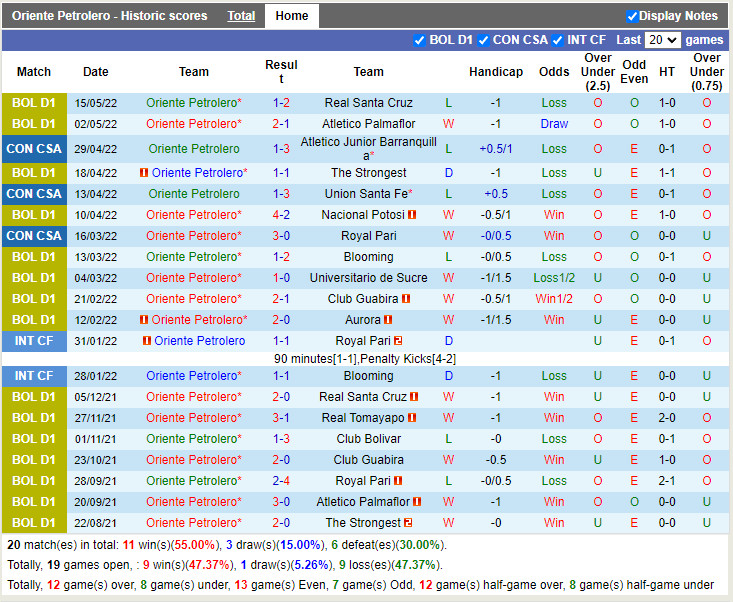The image size is (733, 602).
Task: Uncheck the BOL D1 league filter
Action: (x=420, y=40)
